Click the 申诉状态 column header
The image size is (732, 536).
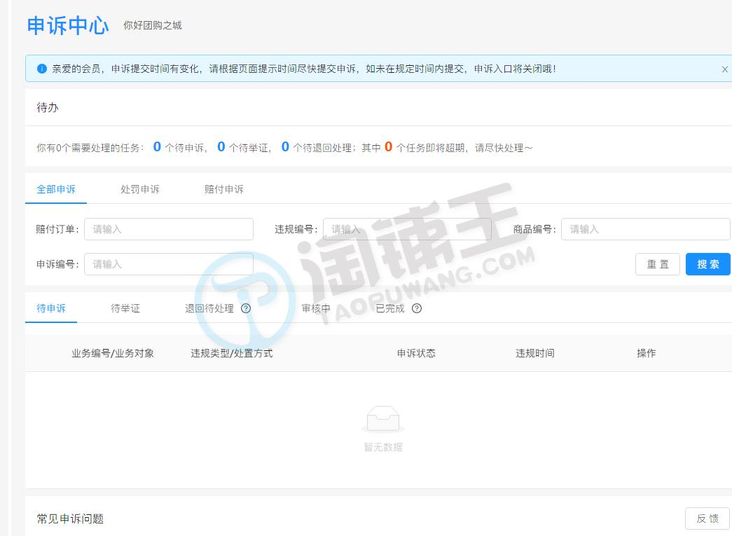[x=416, y=353]
